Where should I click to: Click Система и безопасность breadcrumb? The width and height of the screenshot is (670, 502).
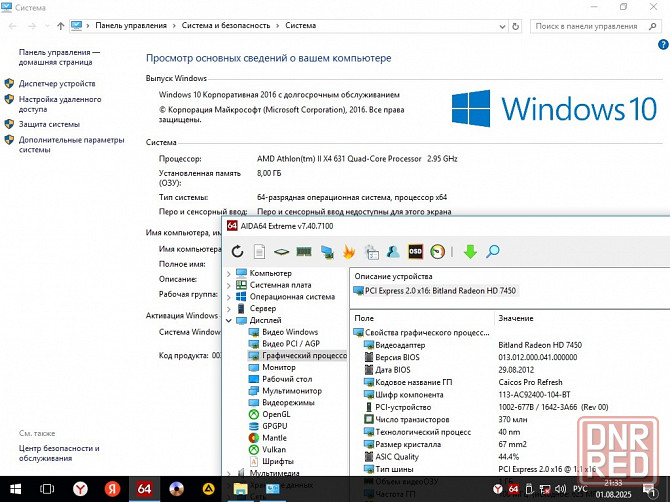226,26
